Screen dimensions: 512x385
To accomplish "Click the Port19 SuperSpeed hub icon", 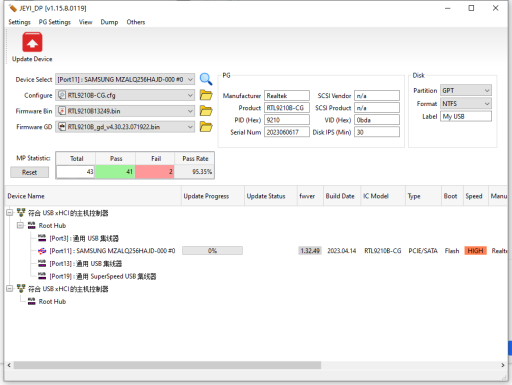I will [x=42, y=276].
